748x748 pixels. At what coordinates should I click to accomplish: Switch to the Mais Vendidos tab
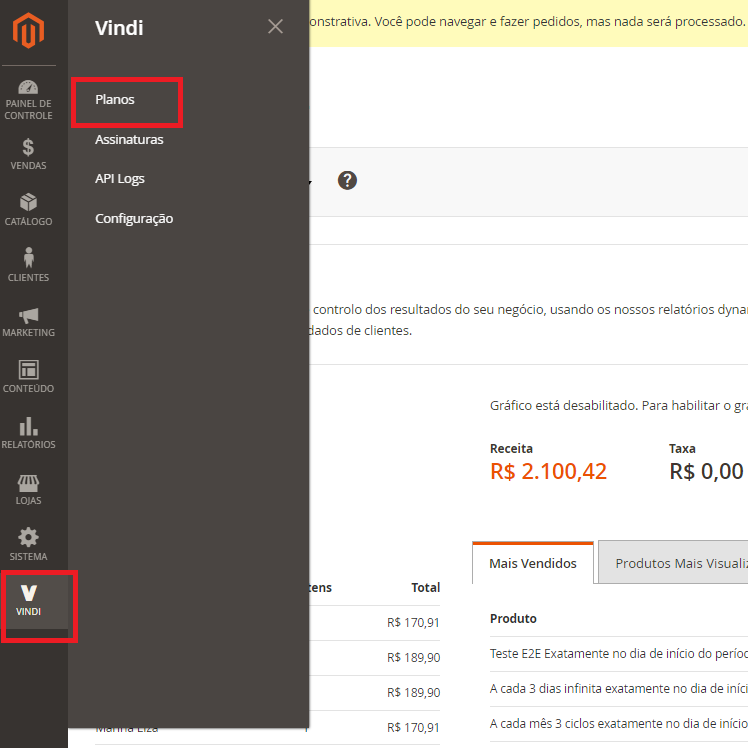(532, 563)
